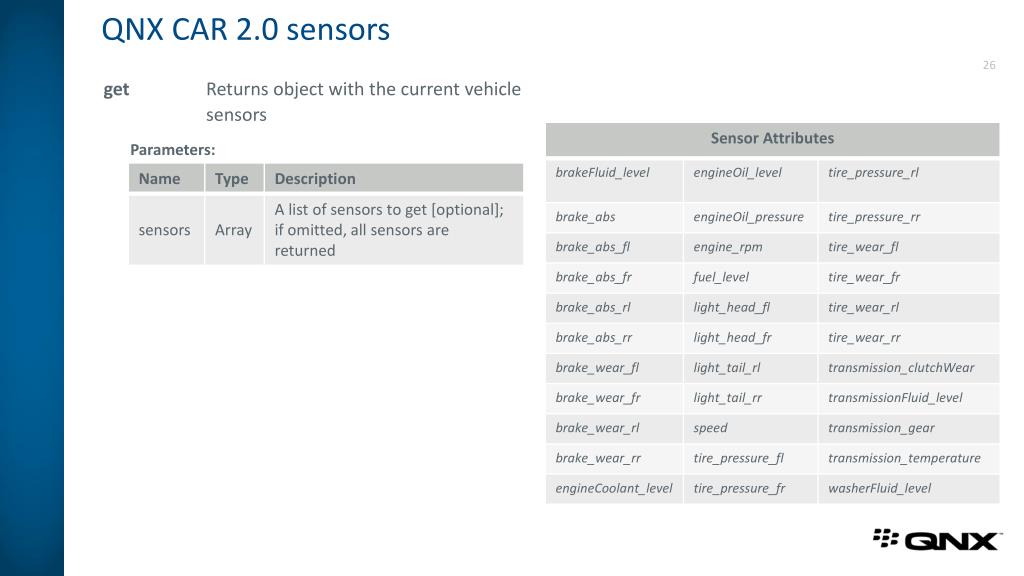This screenshot has height=576, width=1024.
Task: Click the speed attribute cell
Action: tap(750, 428)
